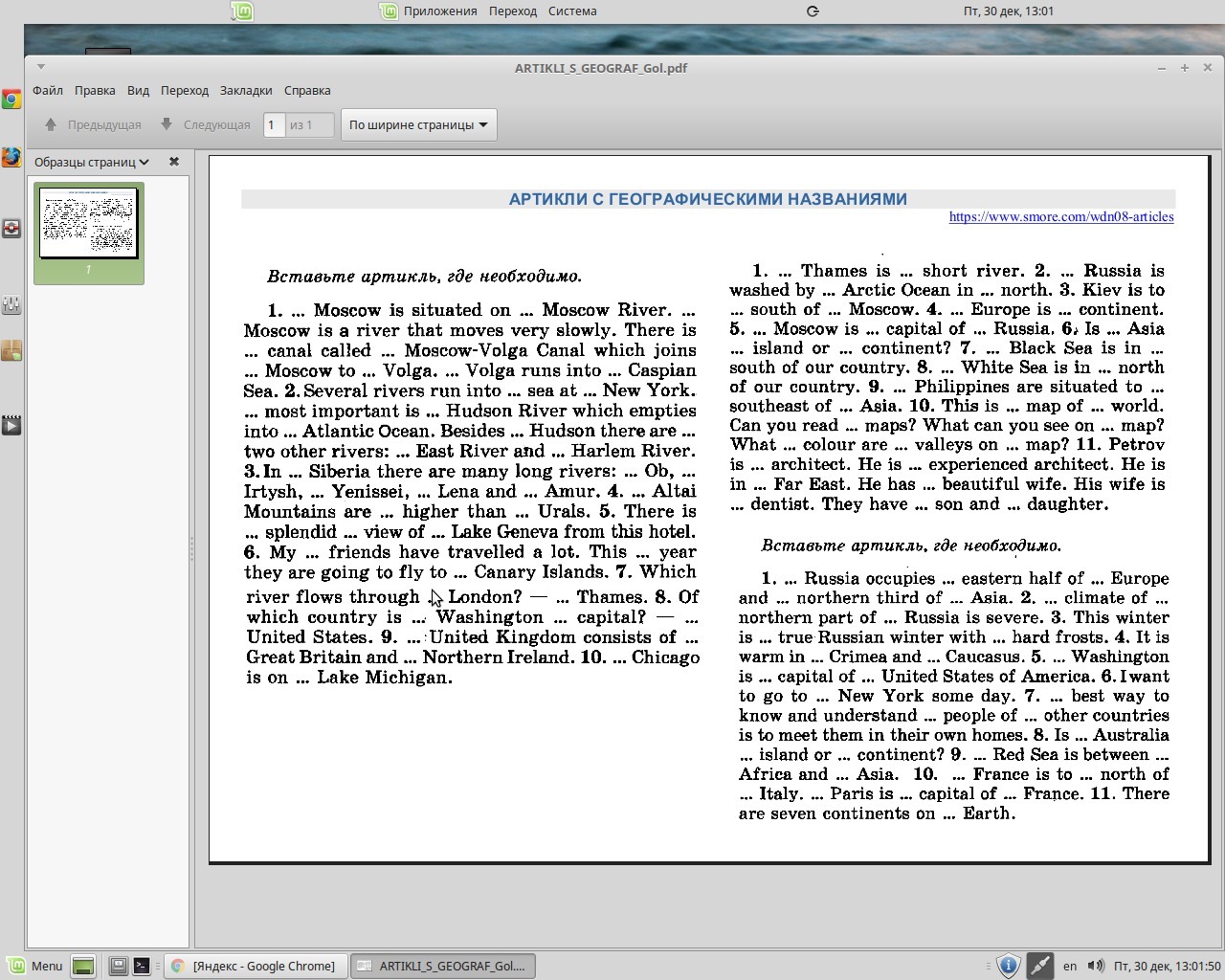Click the mixer icon on left panel
The width and height of the screenshot is (1225, 980).
click(11, 304)
